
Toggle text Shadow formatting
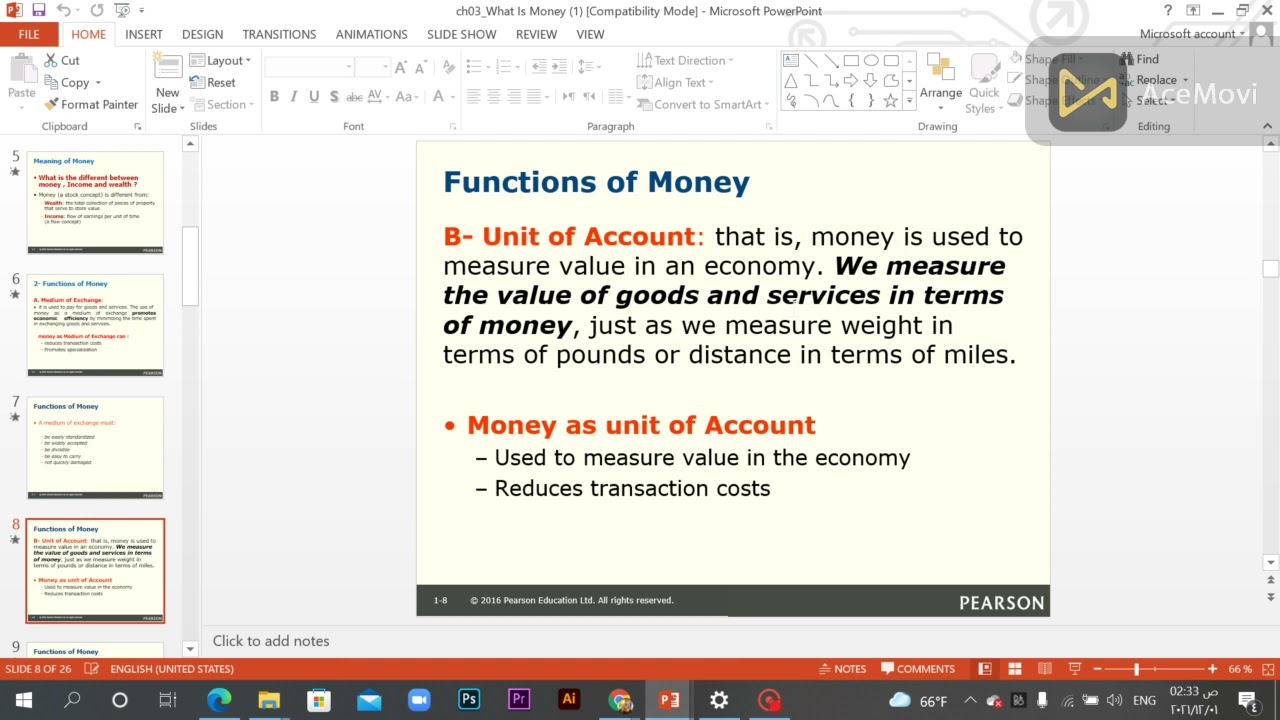(333, 97)
